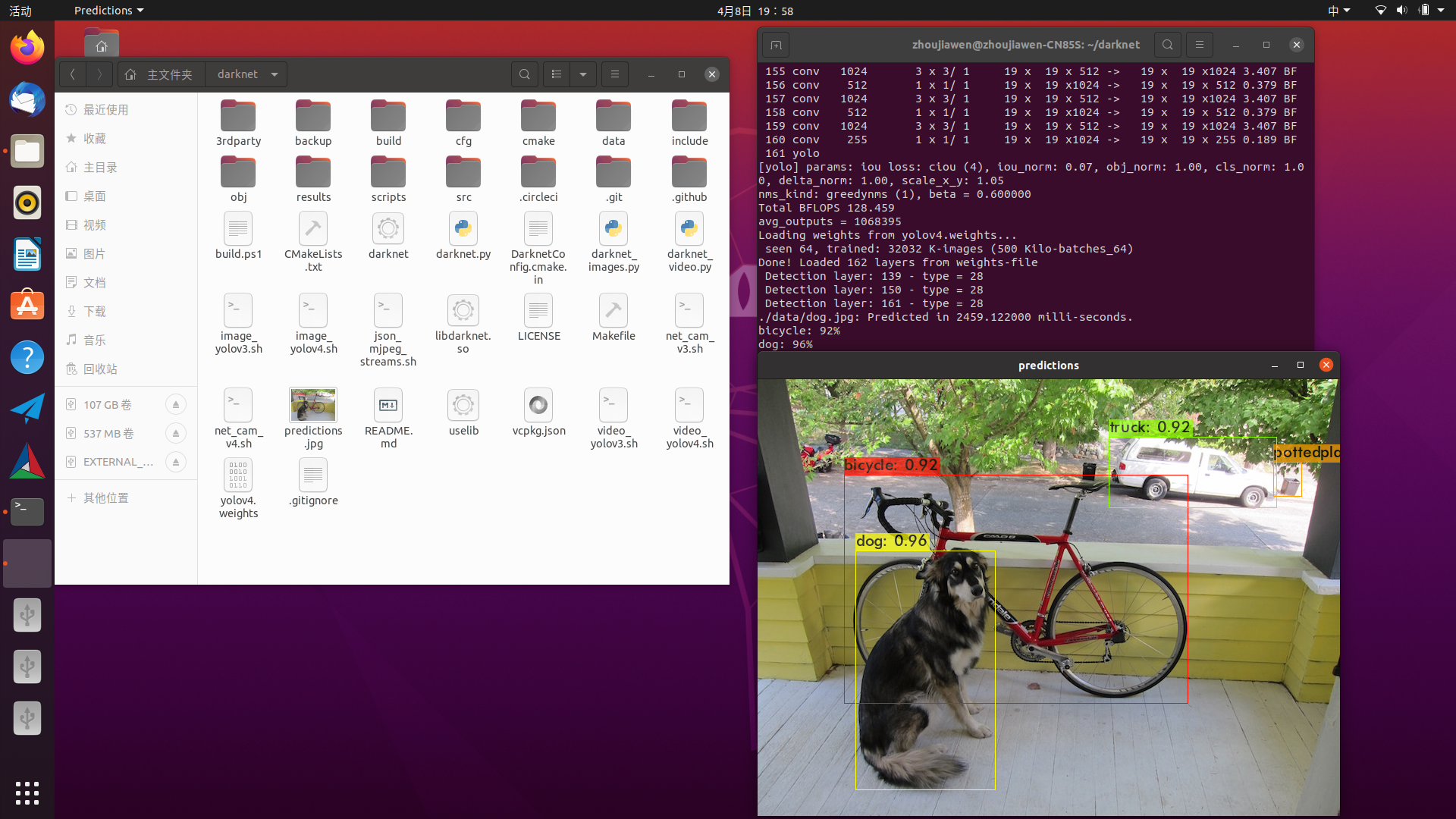Eject the 537 MB volume in the sidebar
The width and height of the screenshot is (1456, 819).
point(175,433)
